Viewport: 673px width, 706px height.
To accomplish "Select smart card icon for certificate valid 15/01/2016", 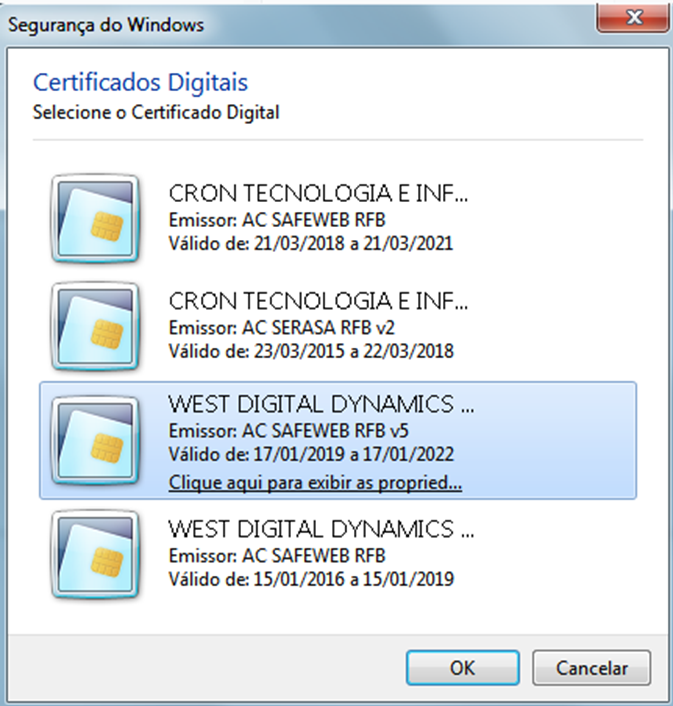I will [x=95, y=554].
